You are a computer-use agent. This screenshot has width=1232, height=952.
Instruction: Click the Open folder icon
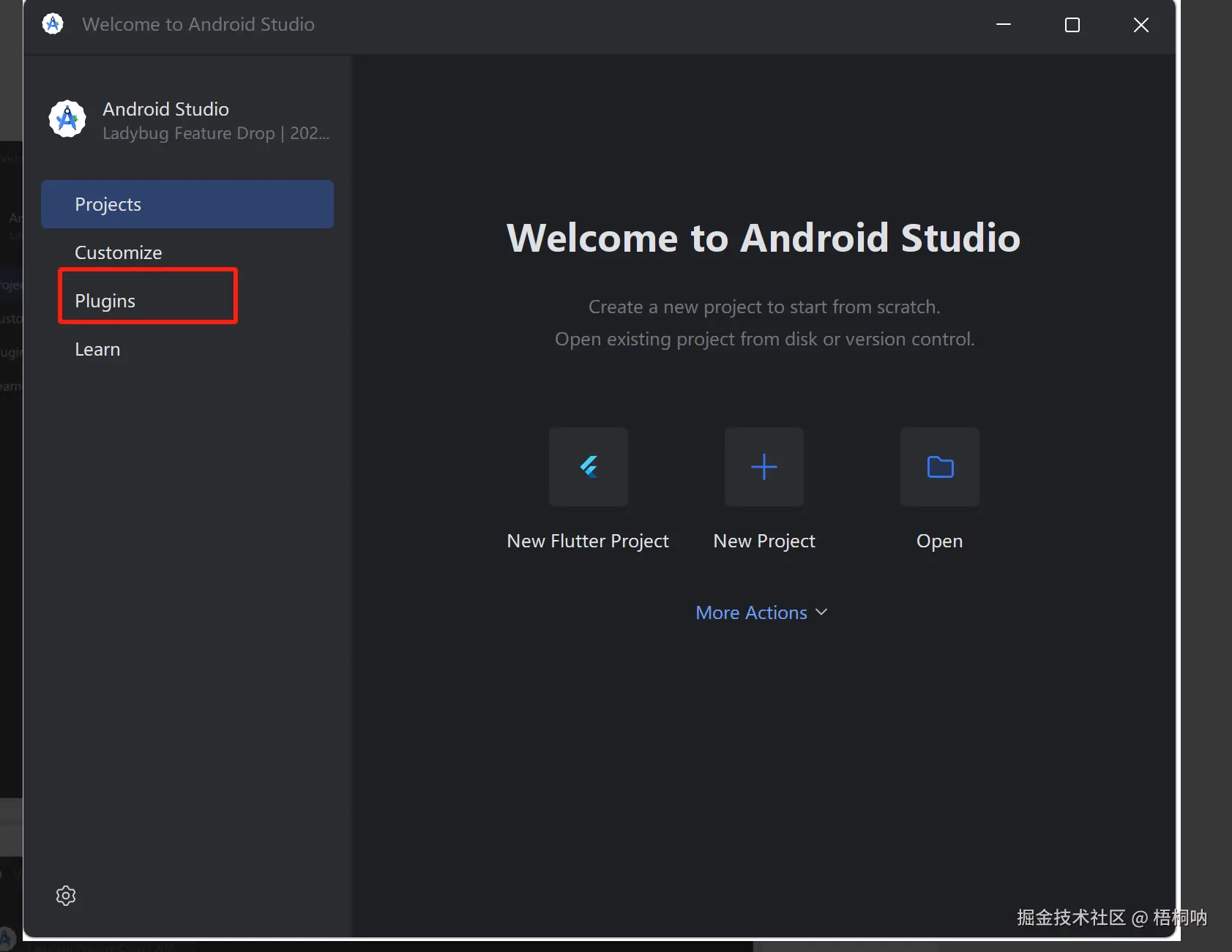tap(940, 467)
